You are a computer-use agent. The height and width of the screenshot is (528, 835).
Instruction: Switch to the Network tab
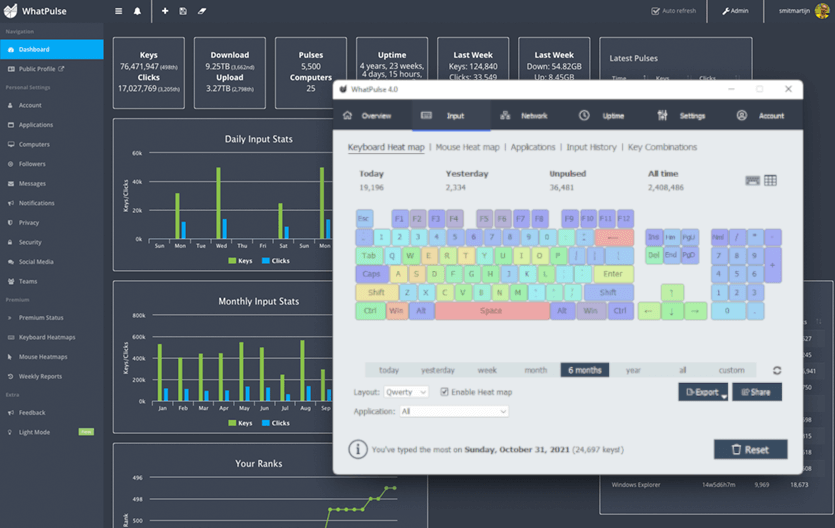(x=524, y=116)
